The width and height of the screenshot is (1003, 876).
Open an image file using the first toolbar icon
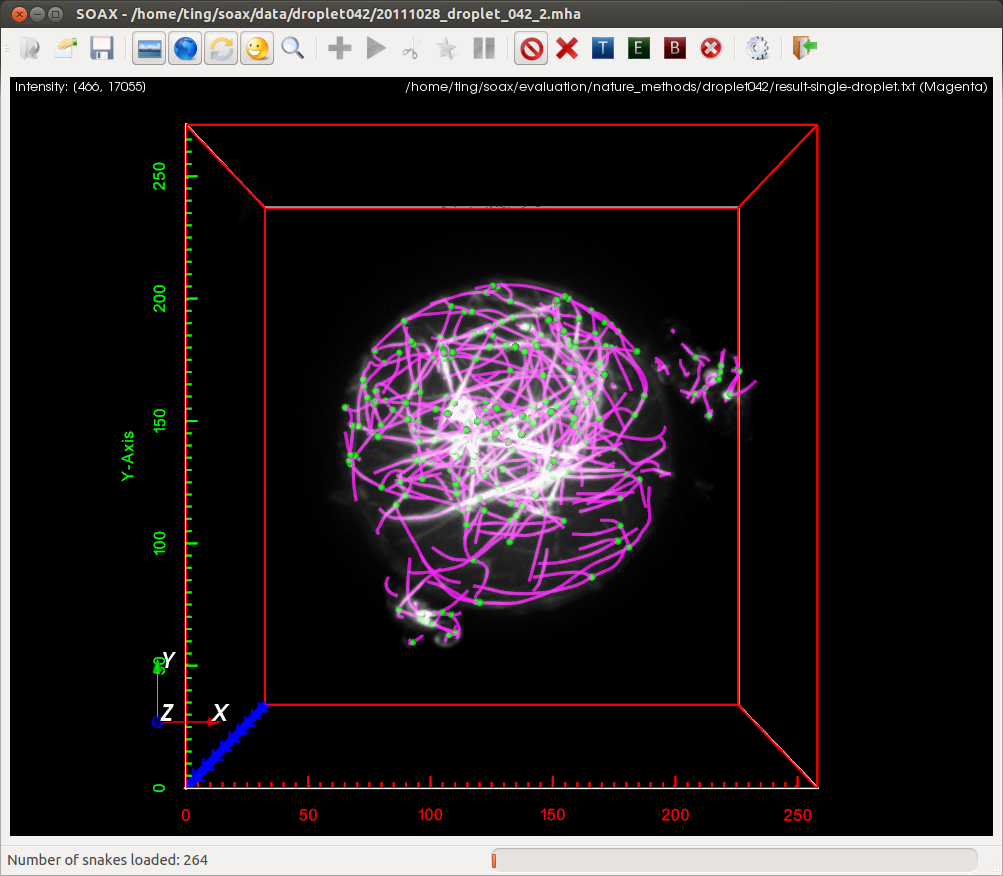point(28,47)
